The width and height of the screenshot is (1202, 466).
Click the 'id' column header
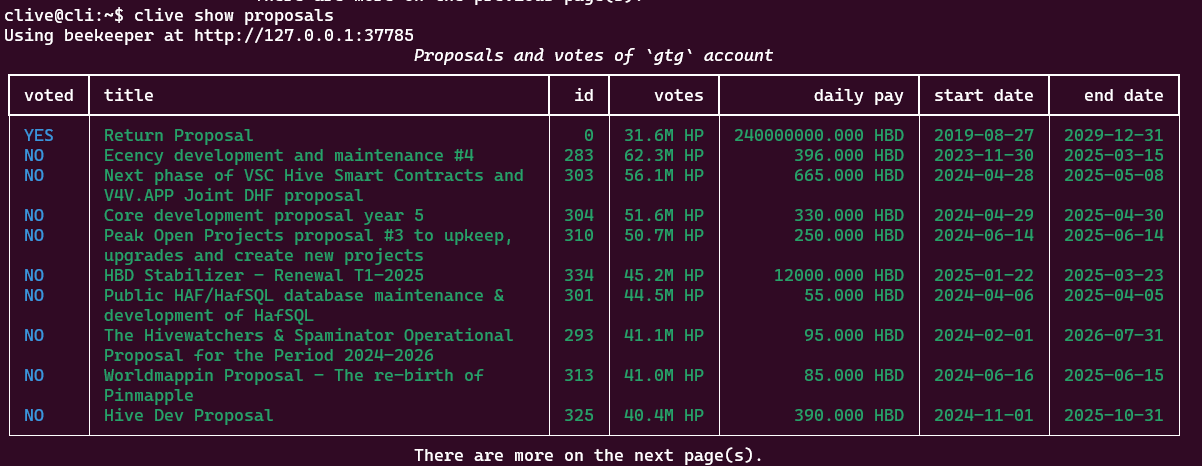584,95
